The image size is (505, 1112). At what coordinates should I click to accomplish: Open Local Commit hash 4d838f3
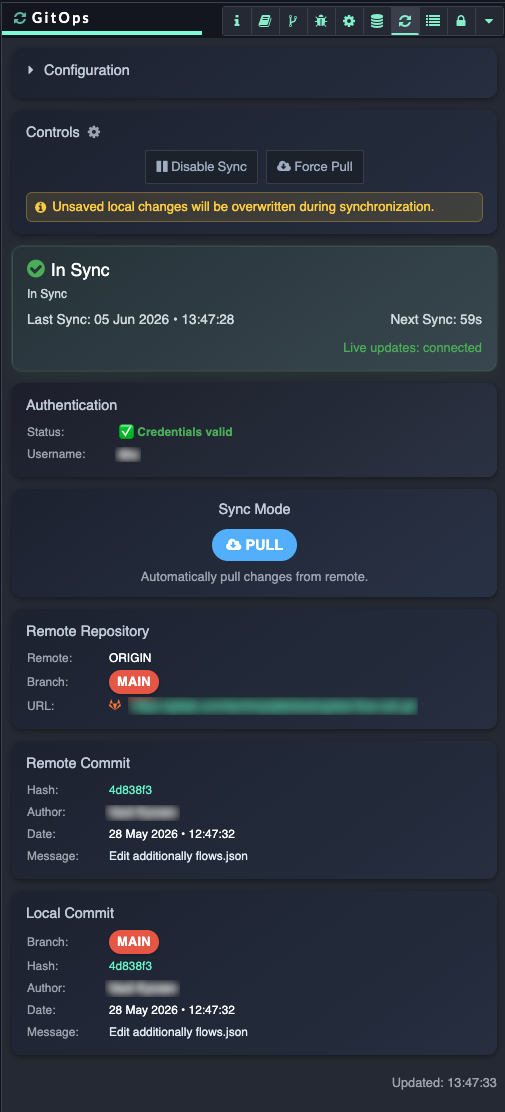pos(131,965)
